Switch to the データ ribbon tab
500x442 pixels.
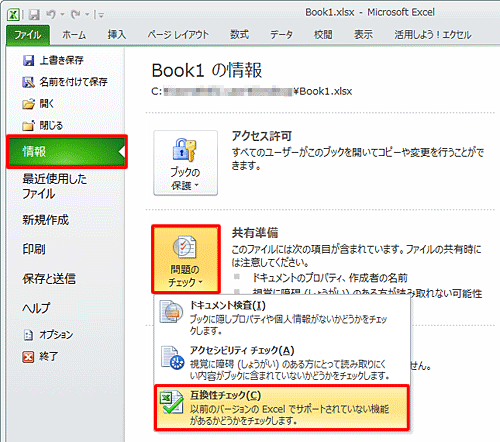pyautogui.click(x=281, y=35)
